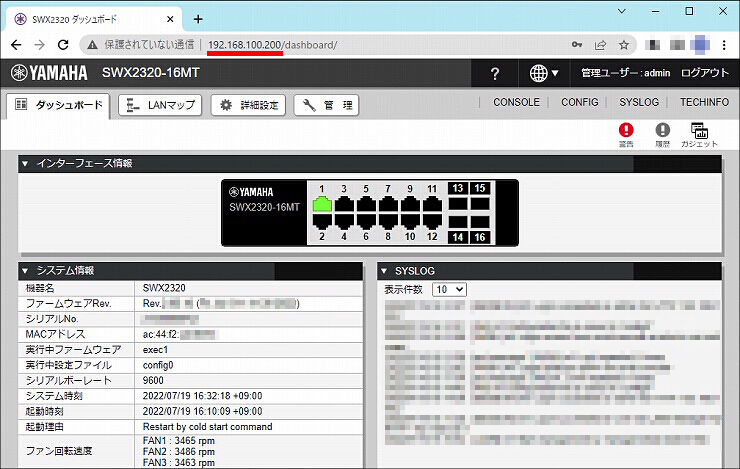Click LAN port 12 icon
The image size is (740, 469).
[x=432, y=221]
